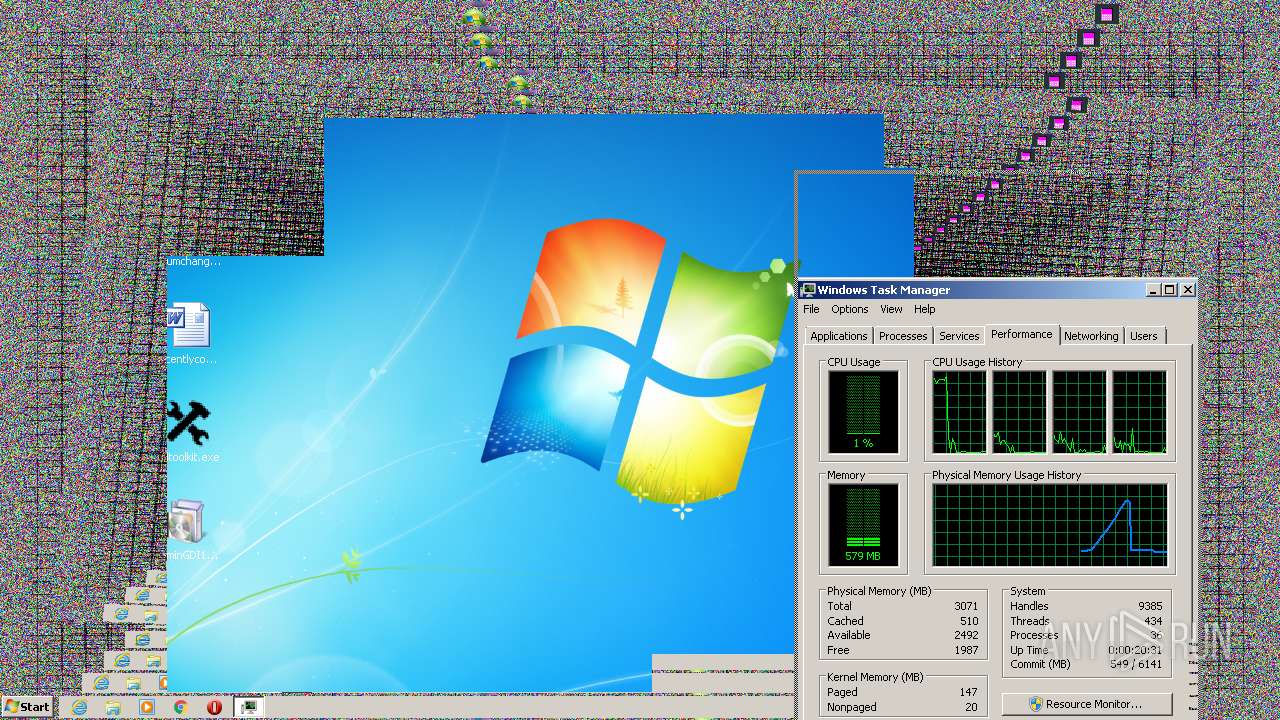The image size is (1280, 720).
Task: Click the Threads value 434
Action: coord(1153,621)
